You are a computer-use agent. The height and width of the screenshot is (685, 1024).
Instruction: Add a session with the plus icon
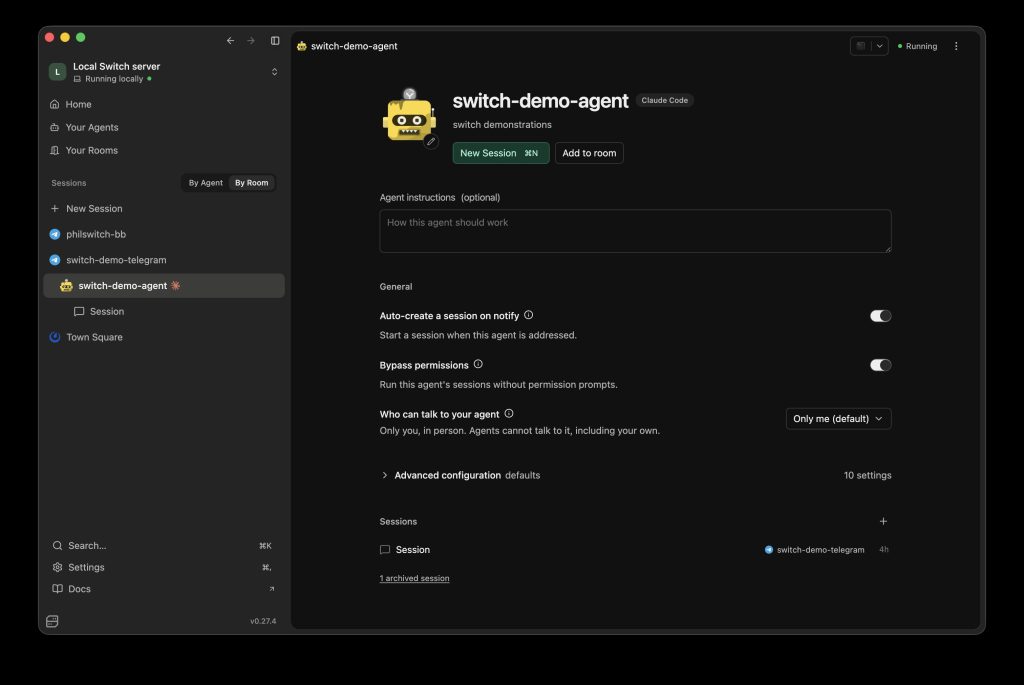[x=883, y=521]
